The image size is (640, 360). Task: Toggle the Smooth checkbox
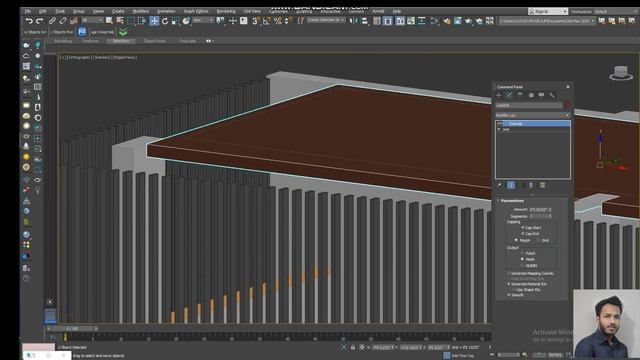click(509, 295)
